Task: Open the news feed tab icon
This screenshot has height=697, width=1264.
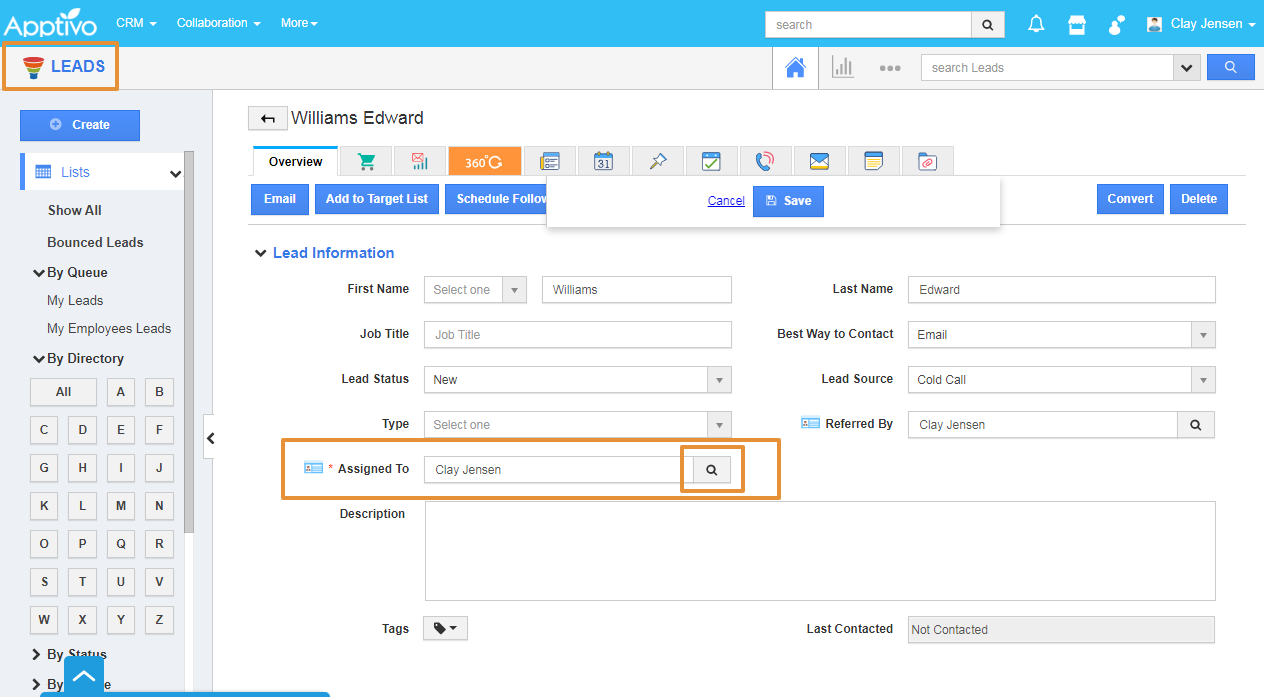Action: tap(550, 161)
